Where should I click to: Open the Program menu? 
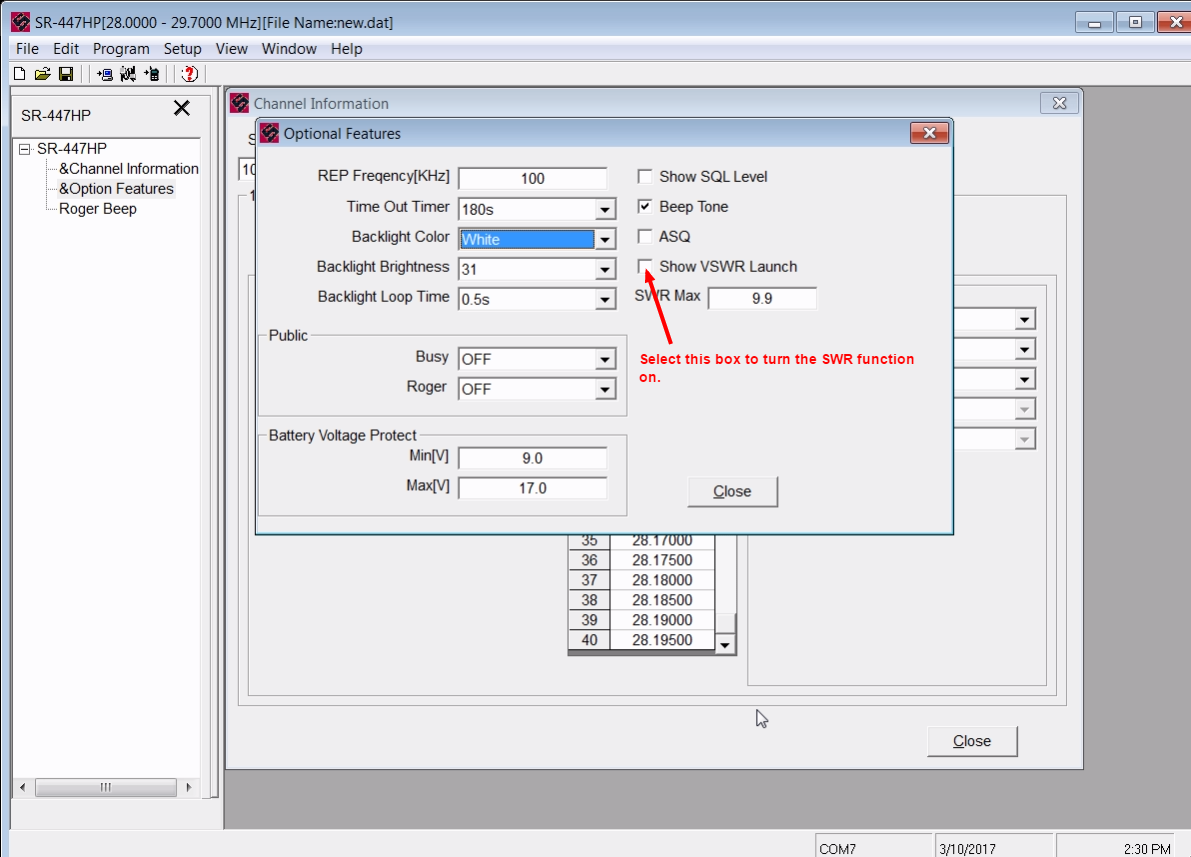point(121,49)
